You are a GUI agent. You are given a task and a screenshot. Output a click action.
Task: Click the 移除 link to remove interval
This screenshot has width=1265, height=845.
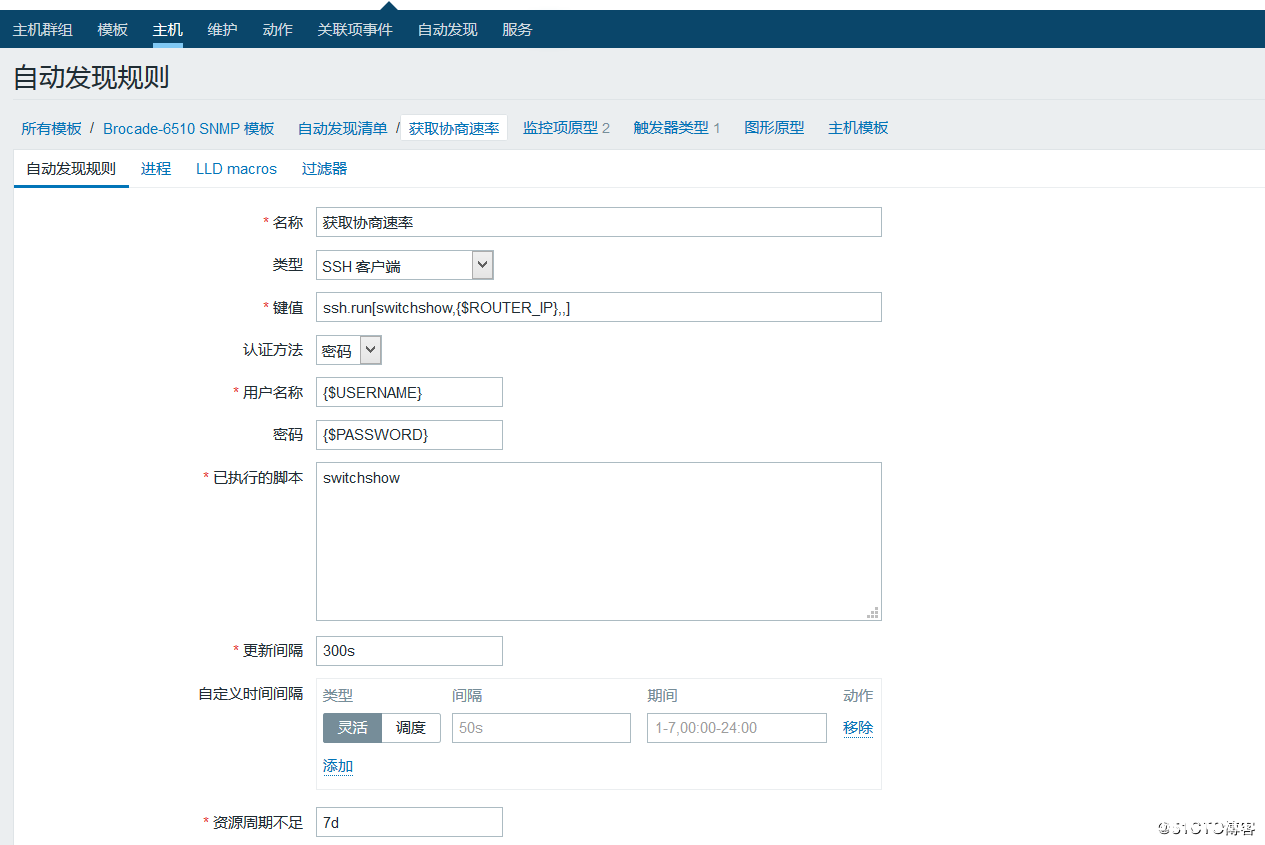coord(857,727)
